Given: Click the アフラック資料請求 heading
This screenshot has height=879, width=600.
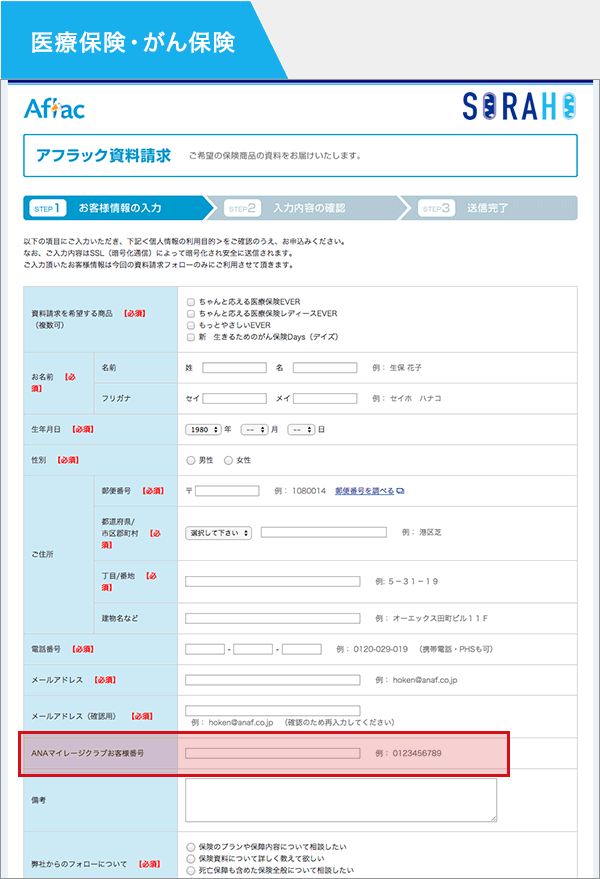Looking at the screenshot, I should tap(104, 155).
